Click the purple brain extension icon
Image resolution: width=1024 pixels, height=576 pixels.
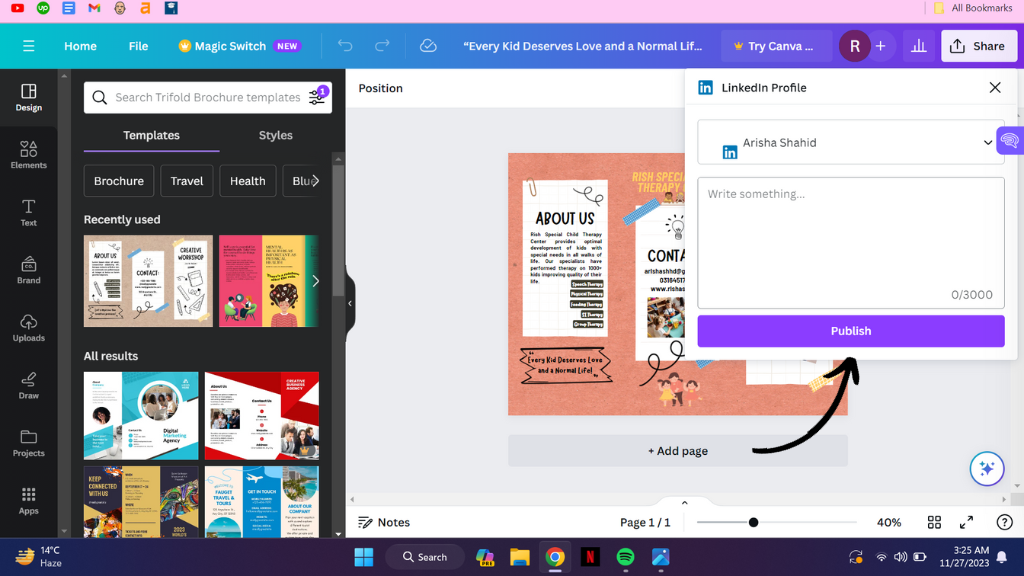1010,140
